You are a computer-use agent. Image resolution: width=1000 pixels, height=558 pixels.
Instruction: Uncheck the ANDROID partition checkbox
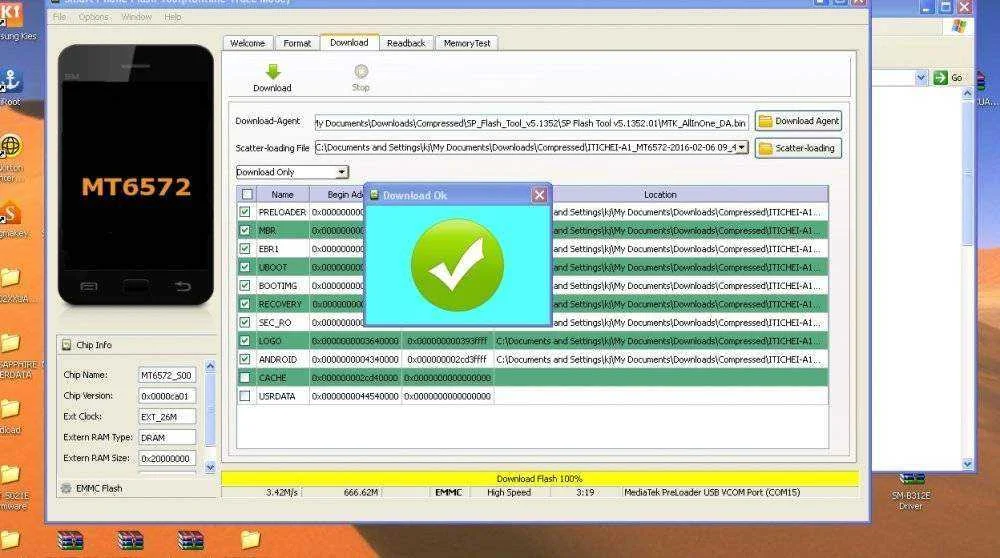(245, 360)
